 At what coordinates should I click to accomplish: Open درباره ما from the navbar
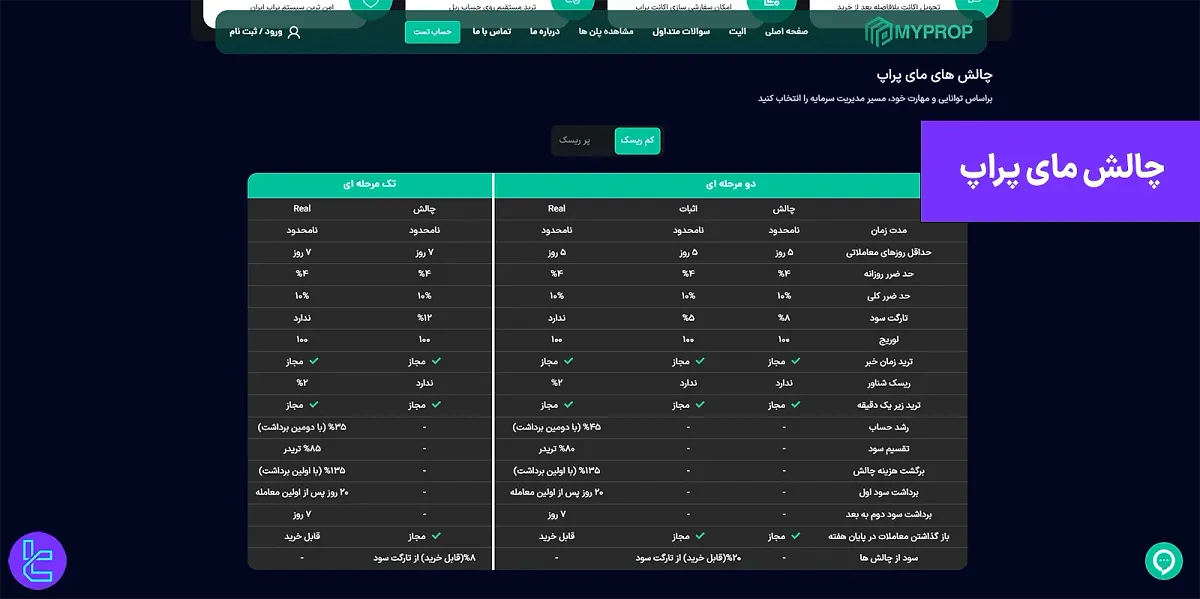click(x=543, y=32)
